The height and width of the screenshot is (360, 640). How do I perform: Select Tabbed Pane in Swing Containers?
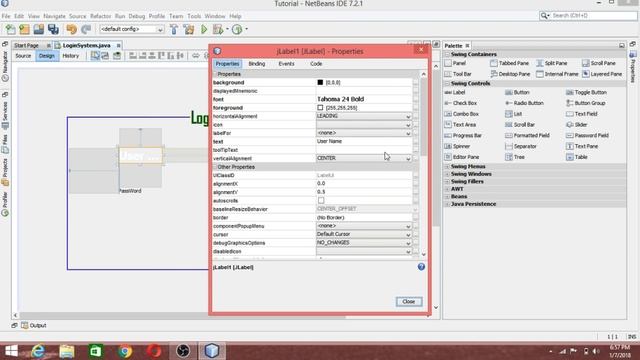pyautogui.click(x=509, y=63)
